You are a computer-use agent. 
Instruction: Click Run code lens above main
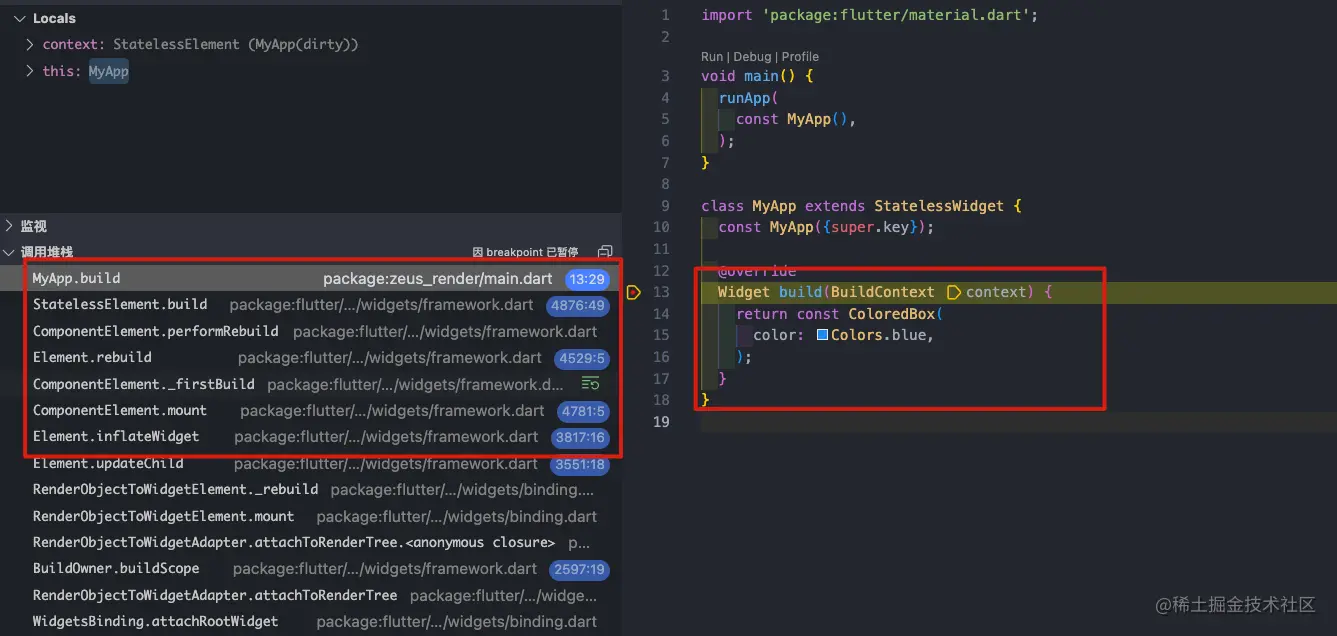[712, 57]
